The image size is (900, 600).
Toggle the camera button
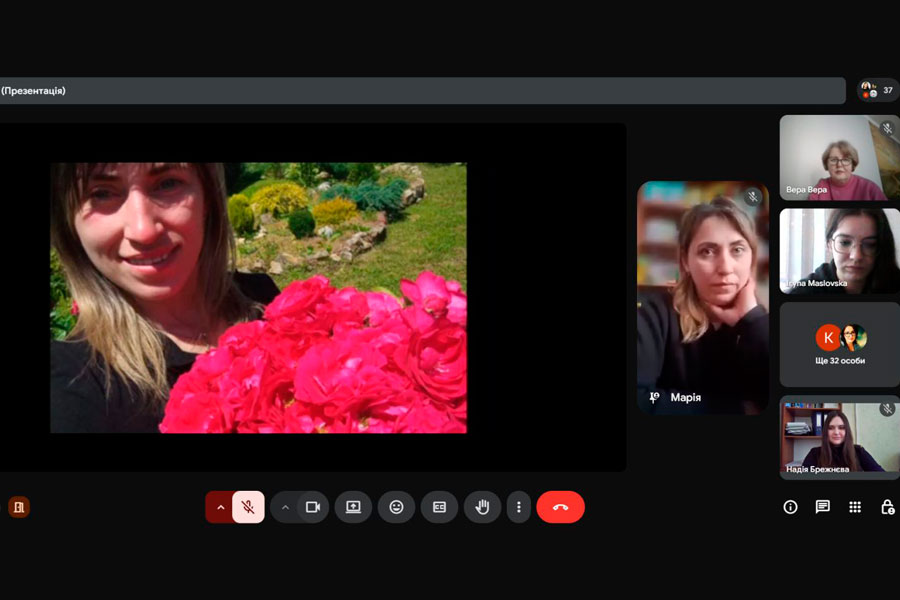(x=313, y=507)
